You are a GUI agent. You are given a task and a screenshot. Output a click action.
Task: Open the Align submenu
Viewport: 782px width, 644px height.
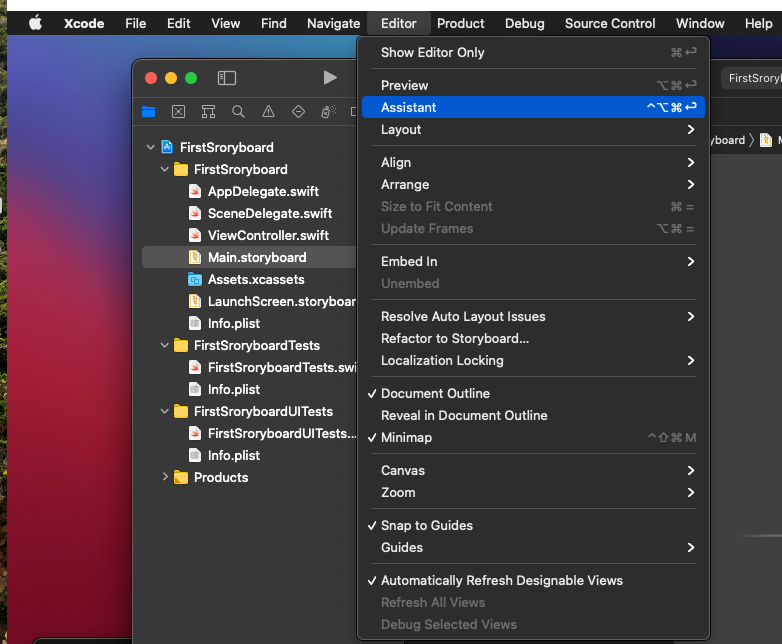[533, 162]
